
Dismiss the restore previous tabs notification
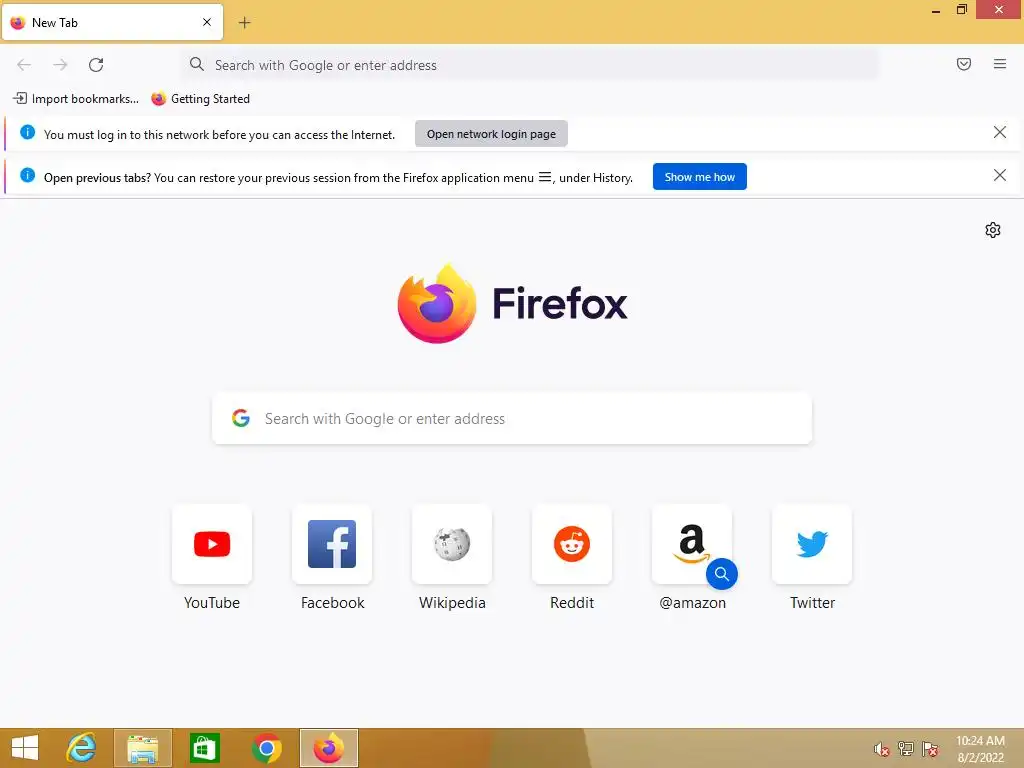(x=999, y=175)
